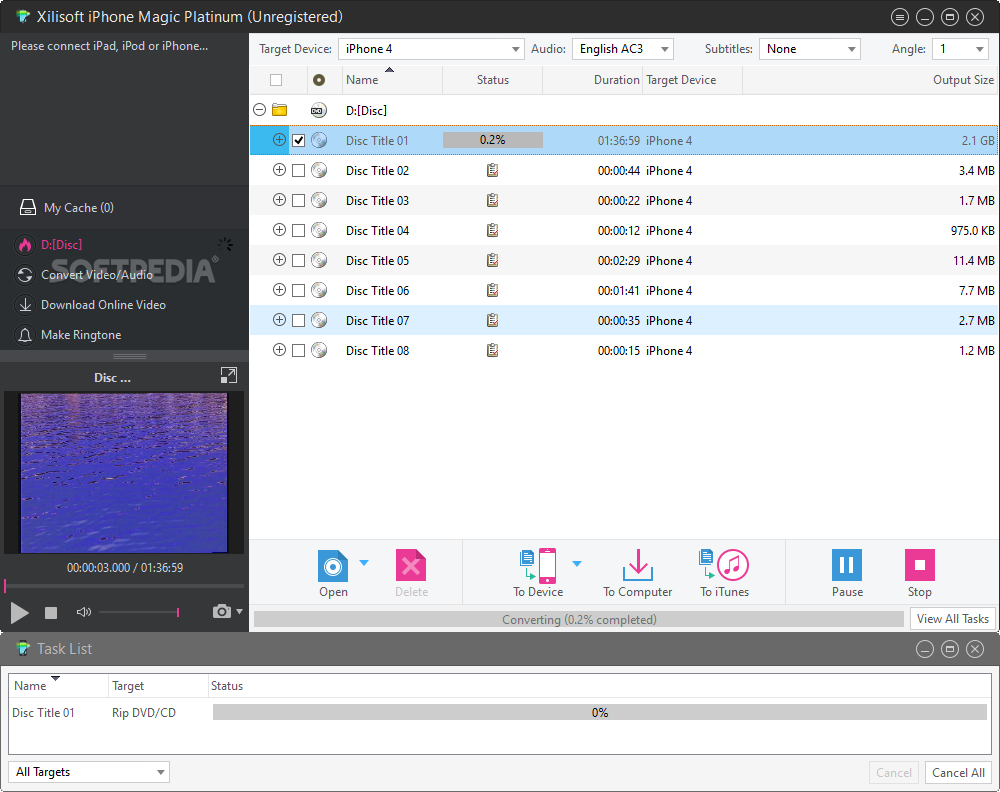Take a snapshot with camera icon
The width and height of the screenshot is (1000, 792).
click(221, 612)
